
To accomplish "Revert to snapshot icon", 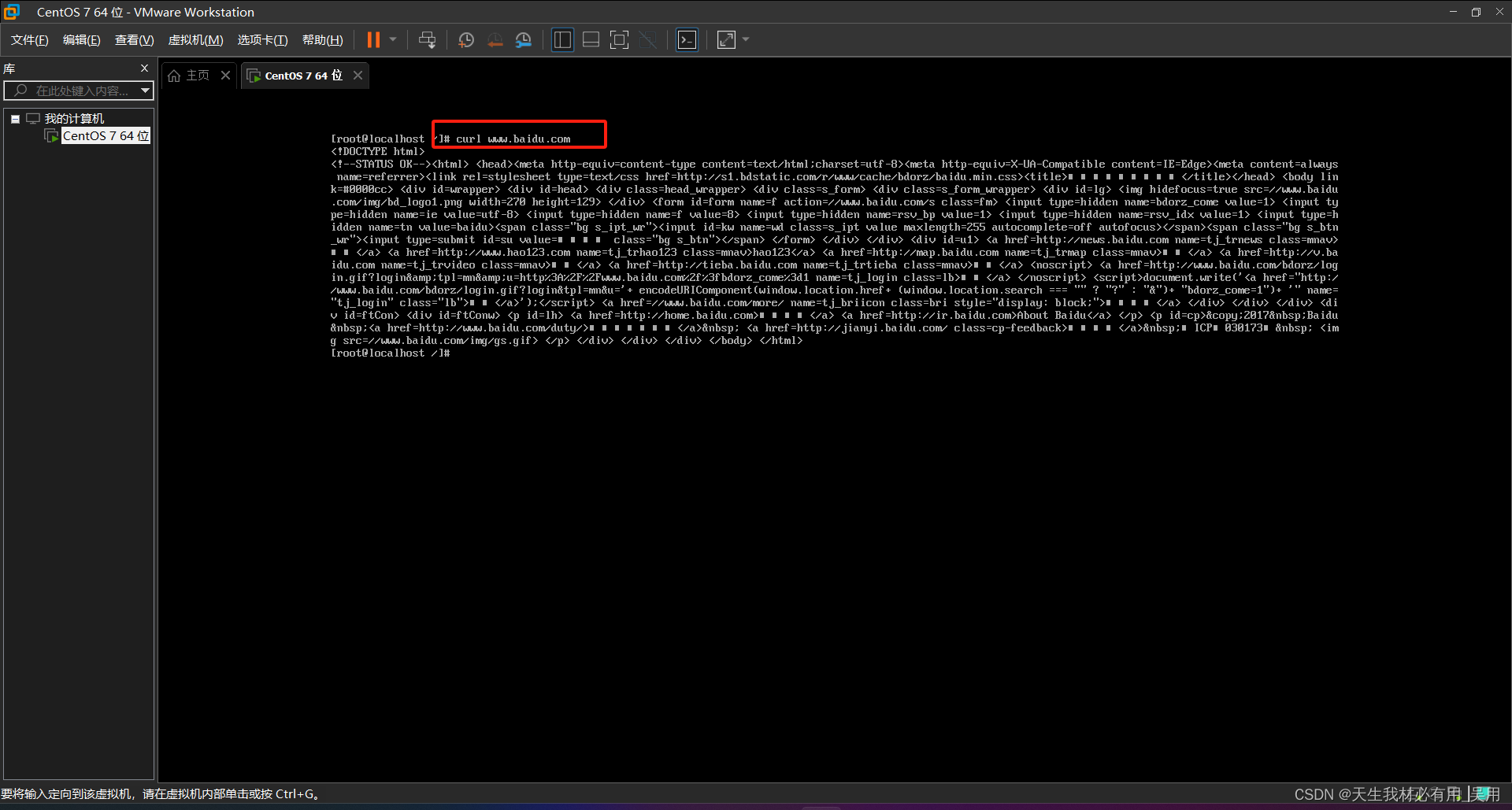I will [495, 40].
